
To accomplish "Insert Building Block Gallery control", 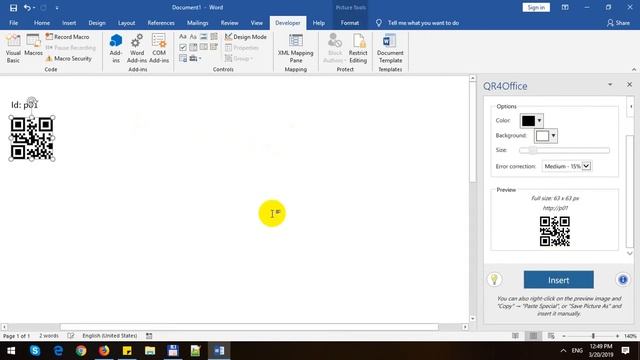I will 214,37.
